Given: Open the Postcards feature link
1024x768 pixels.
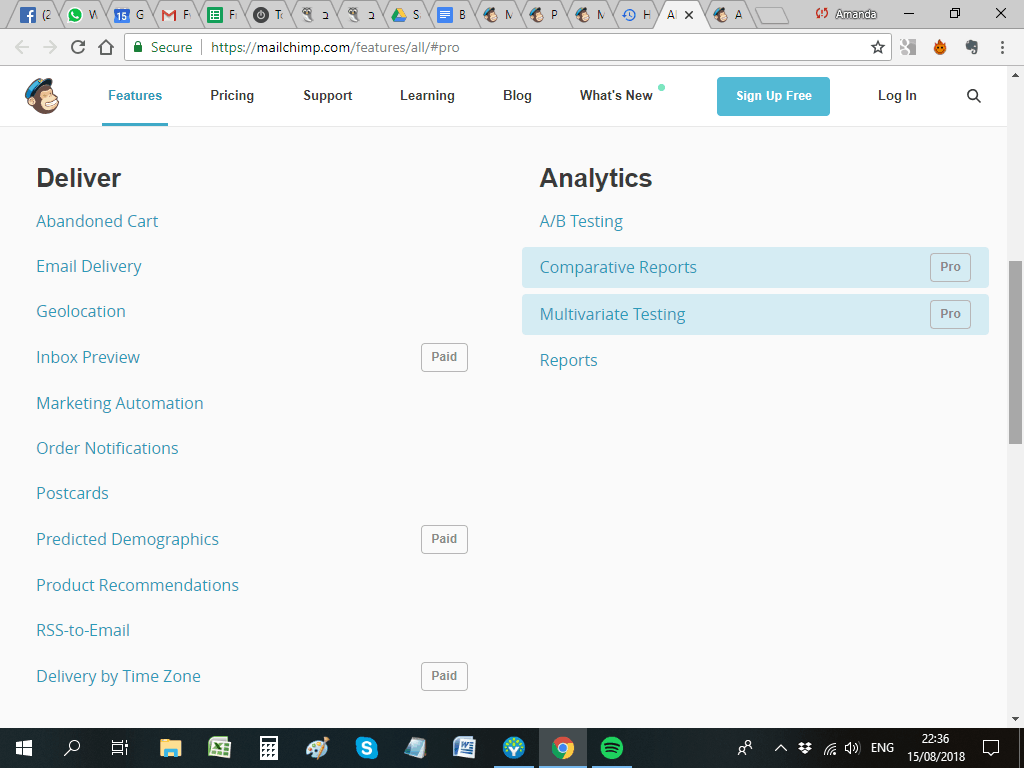Looking at the screenshot, I should coord(72,493).
